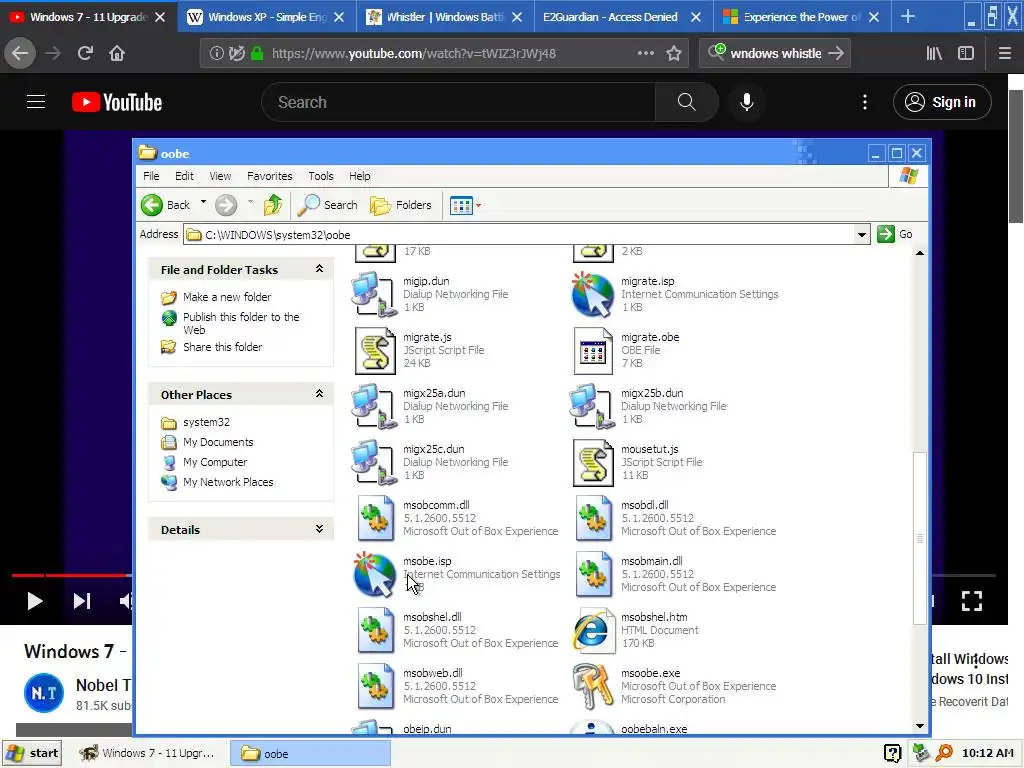Select msobweb.dll file icon
Image resolution: width=1024 pixels, height=768 pixels.
point(376,686)
